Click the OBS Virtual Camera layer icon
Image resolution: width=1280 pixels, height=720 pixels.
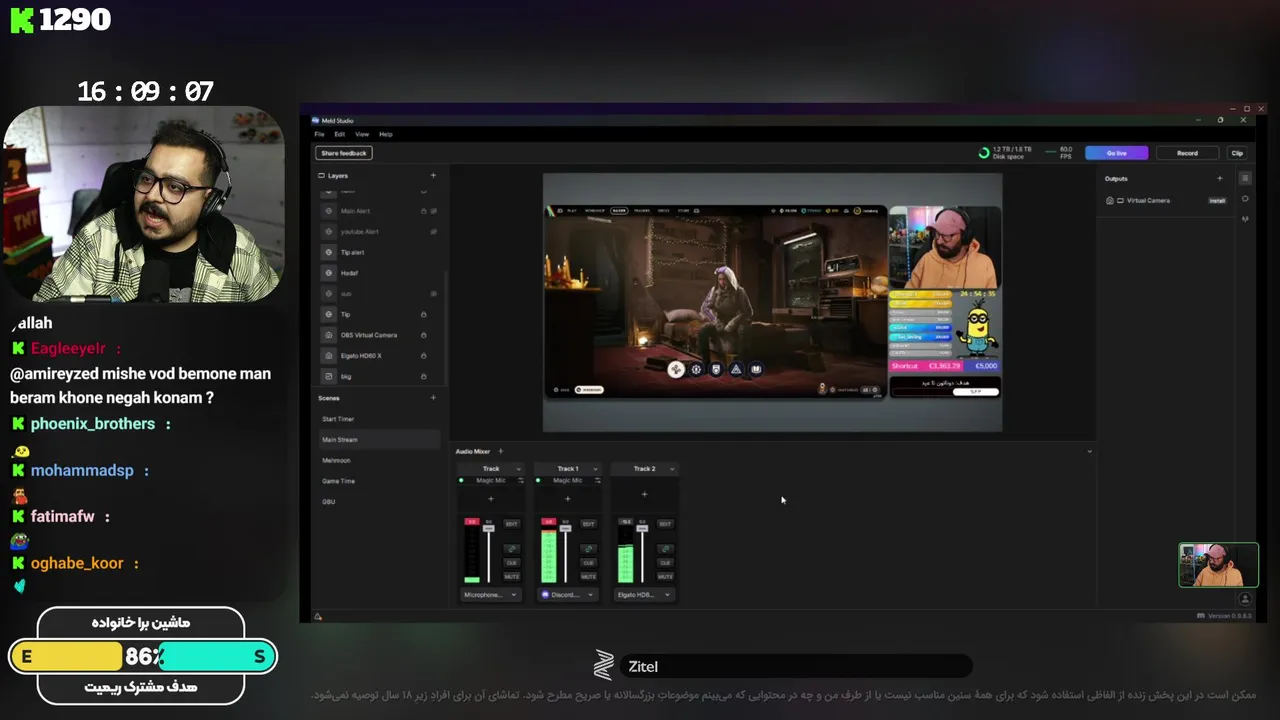pyautogui.click(x=329, y=335)
